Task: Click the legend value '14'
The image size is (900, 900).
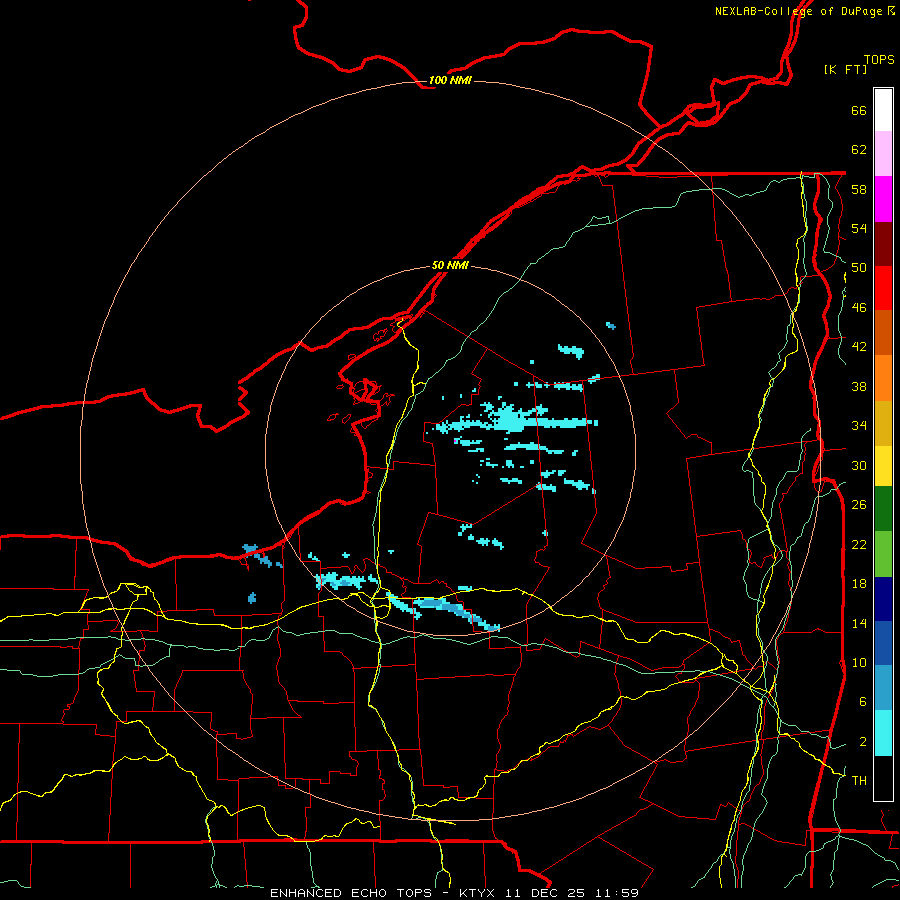Action: 859,623
